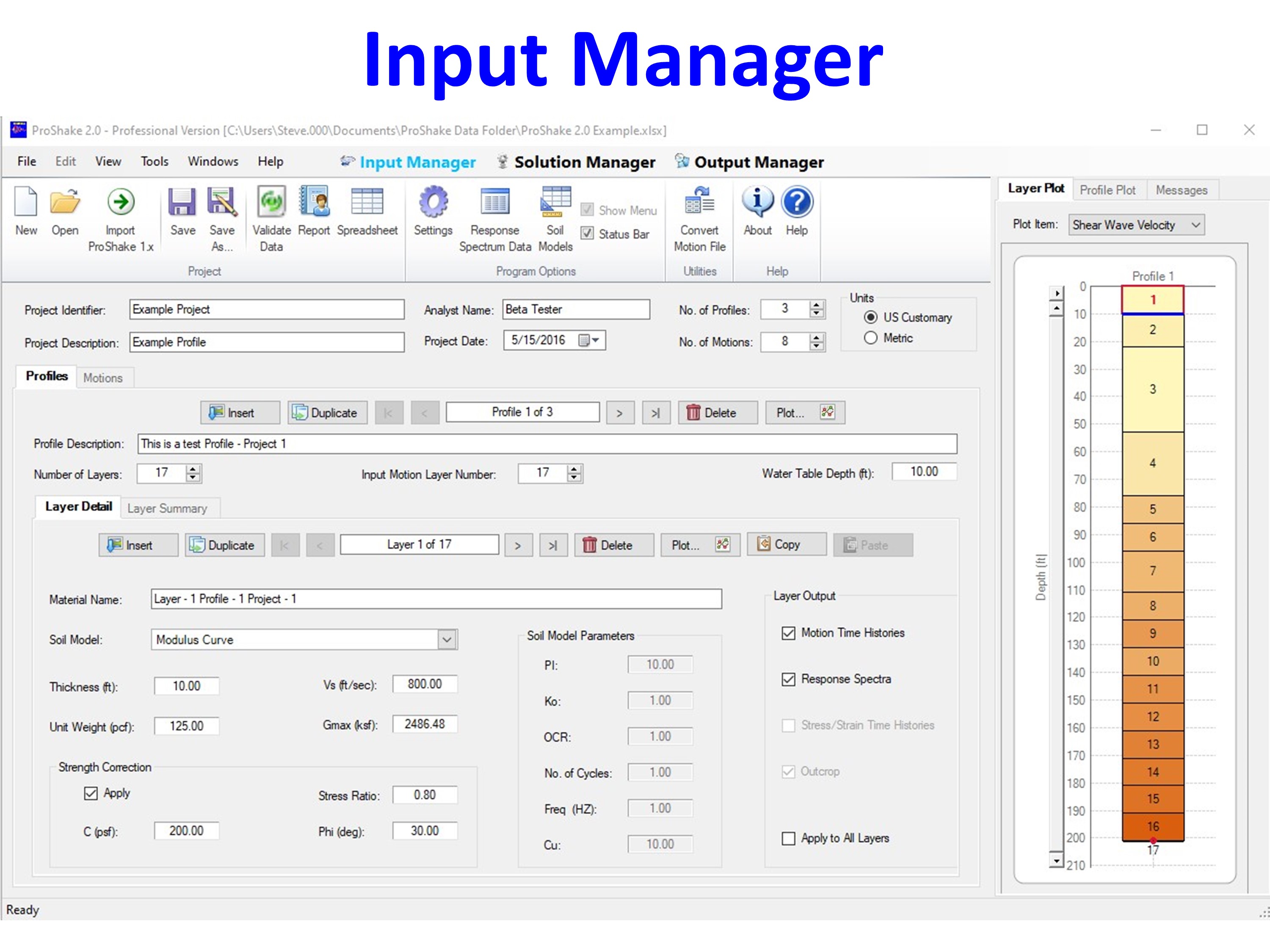Toggle Strength Correction Apply checkbox

(x=91, y=794)
